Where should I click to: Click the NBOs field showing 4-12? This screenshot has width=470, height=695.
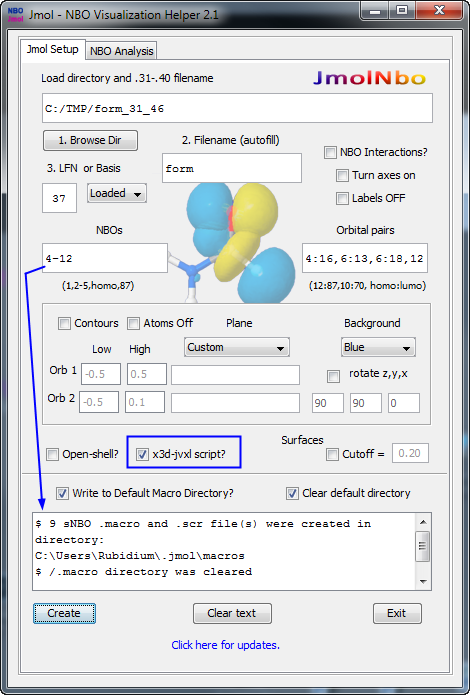105,258
